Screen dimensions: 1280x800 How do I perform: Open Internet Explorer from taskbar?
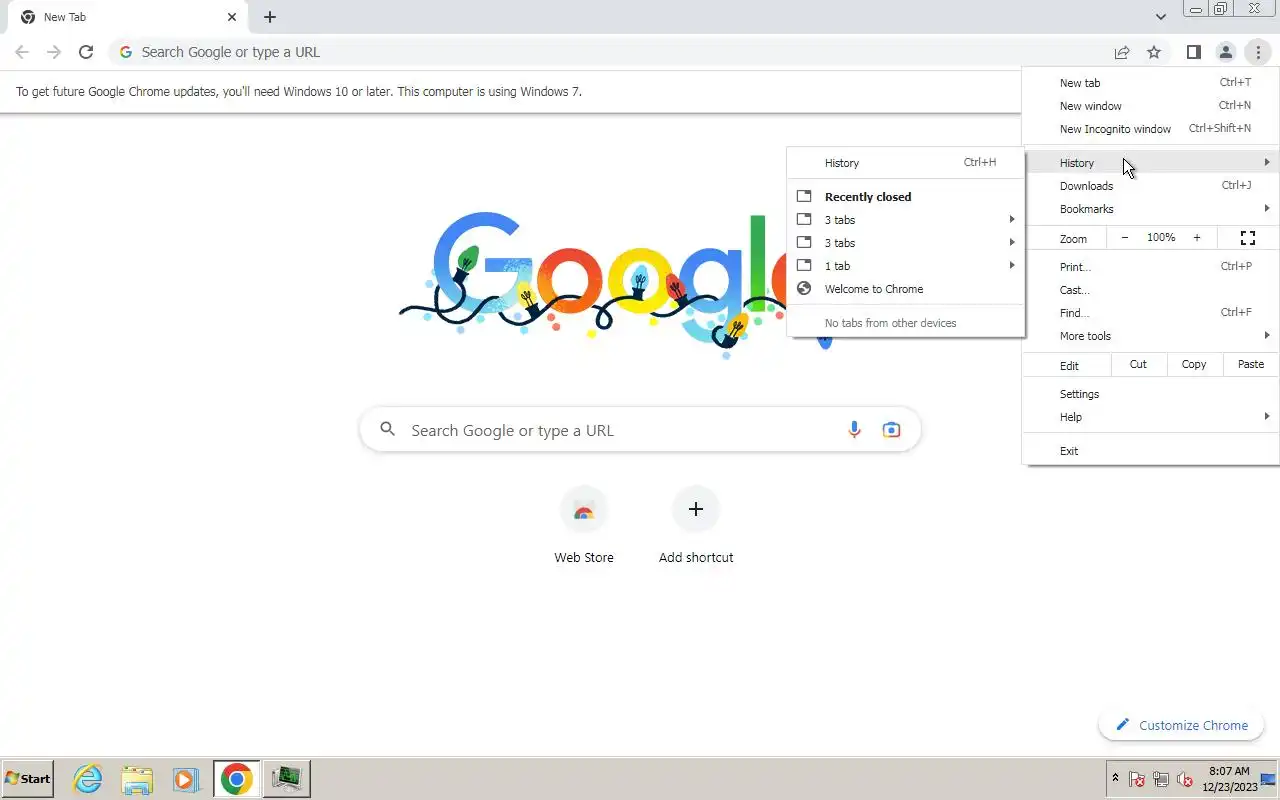(x=88, y=779)
